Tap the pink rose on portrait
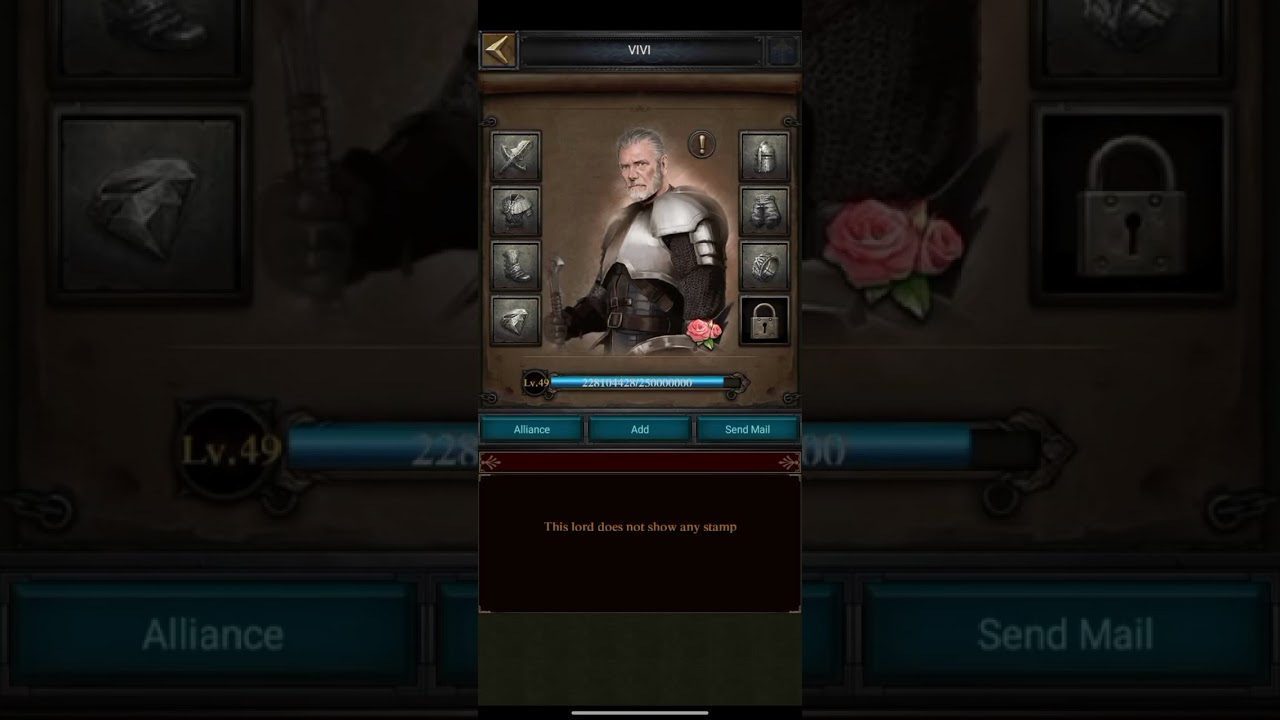 (x=704, y=333)
